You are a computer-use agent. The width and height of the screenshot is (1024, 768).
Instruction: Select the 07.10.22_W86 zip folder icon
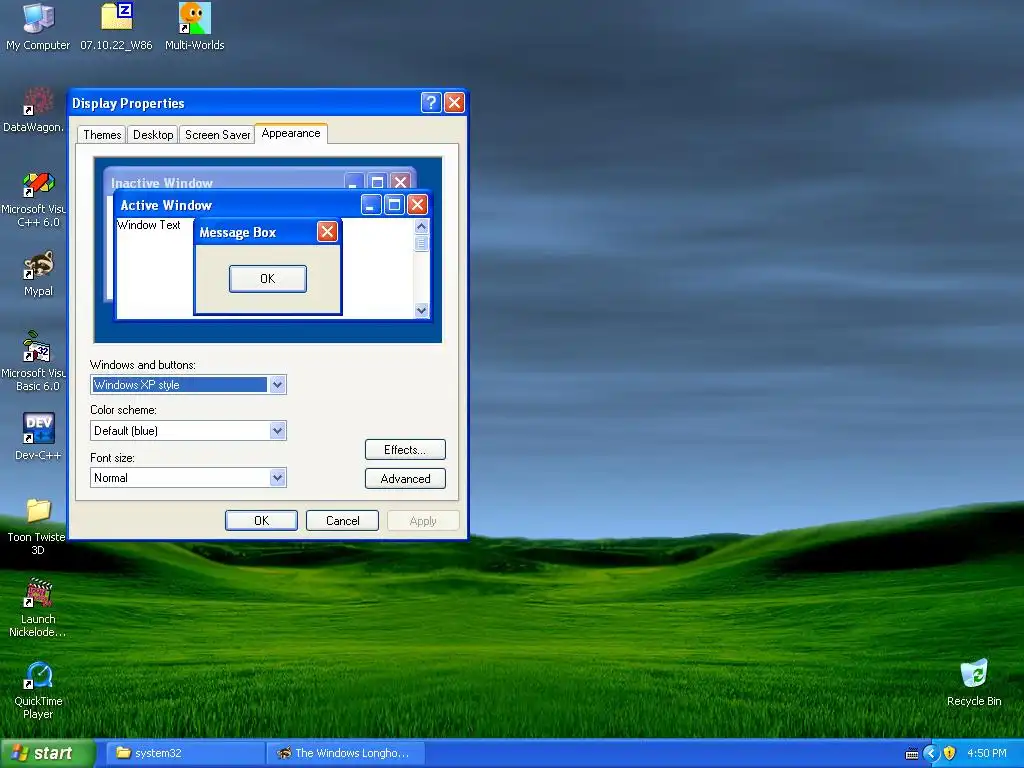[116, 26]
